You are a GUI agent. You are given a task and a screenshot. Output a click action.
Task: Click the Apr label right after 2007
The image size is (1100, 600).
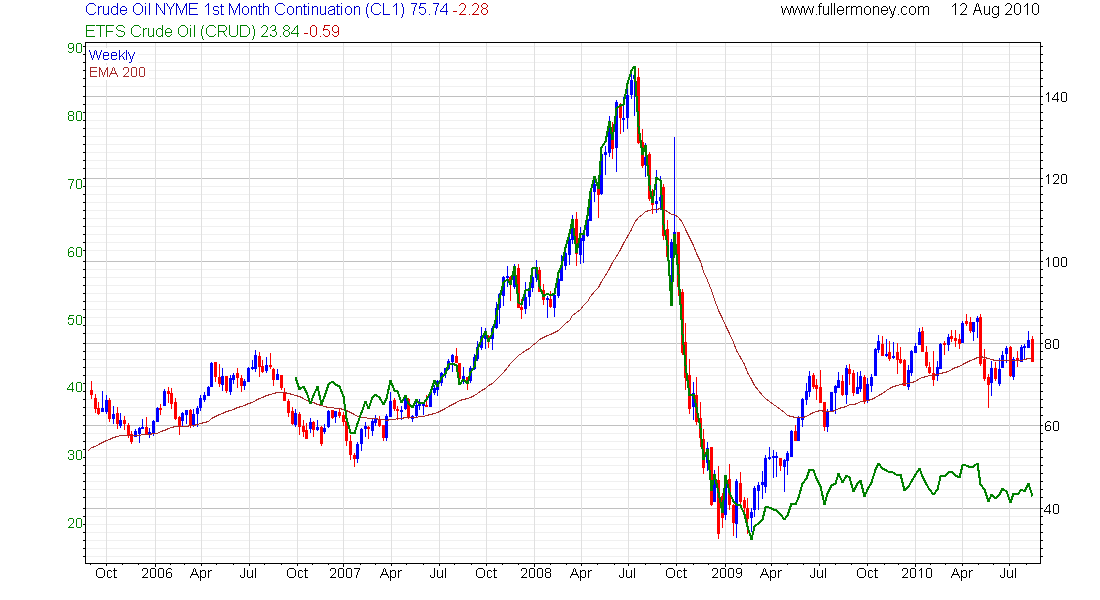(x=391, y=573)
